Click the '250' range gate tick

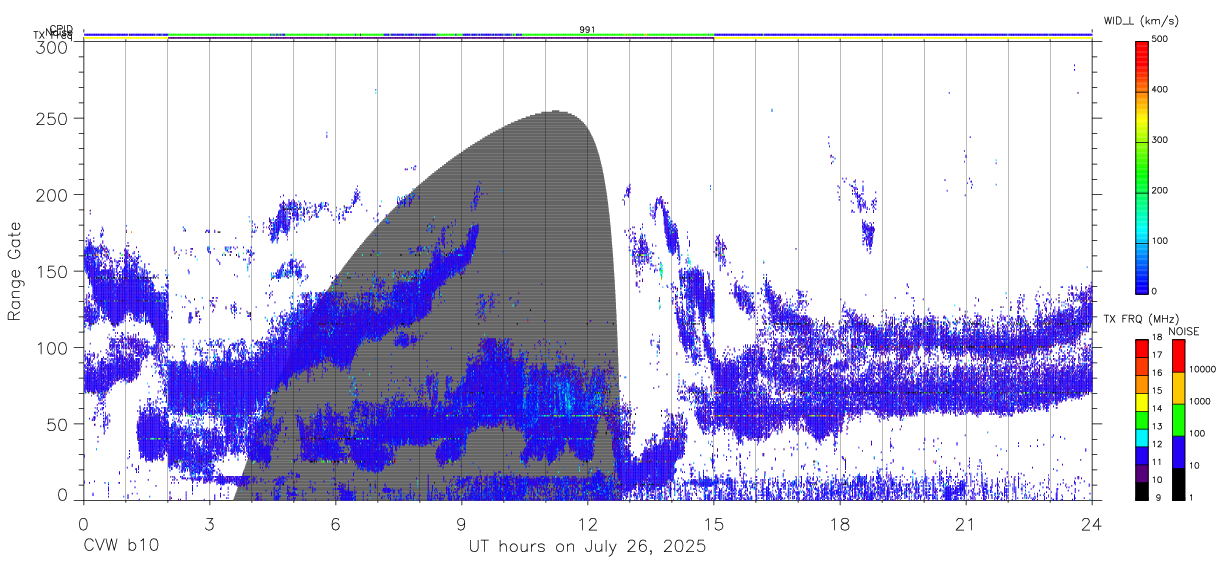coord(51,118)
